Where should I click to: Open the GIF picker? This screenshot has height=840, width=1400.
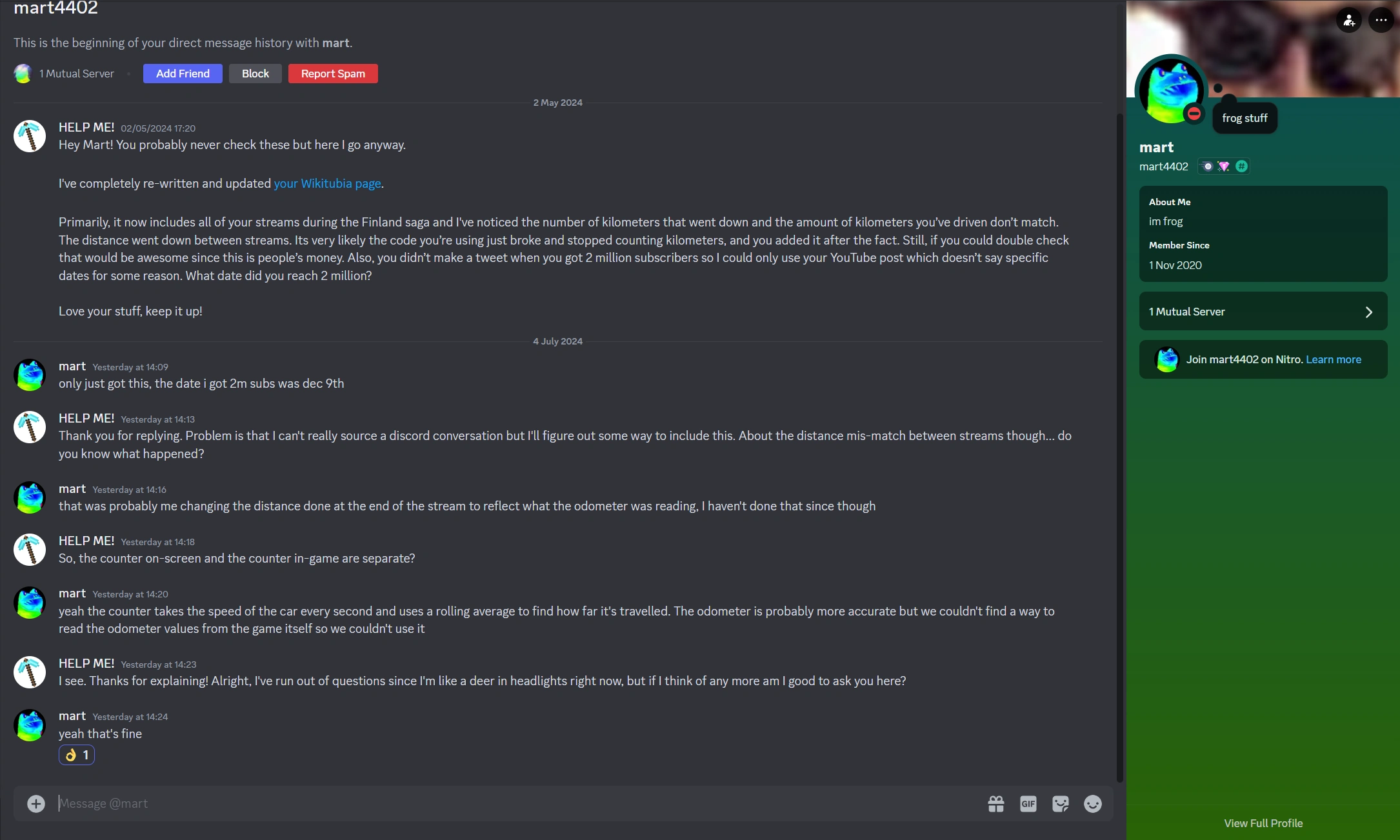click(x=1028, y=804)
